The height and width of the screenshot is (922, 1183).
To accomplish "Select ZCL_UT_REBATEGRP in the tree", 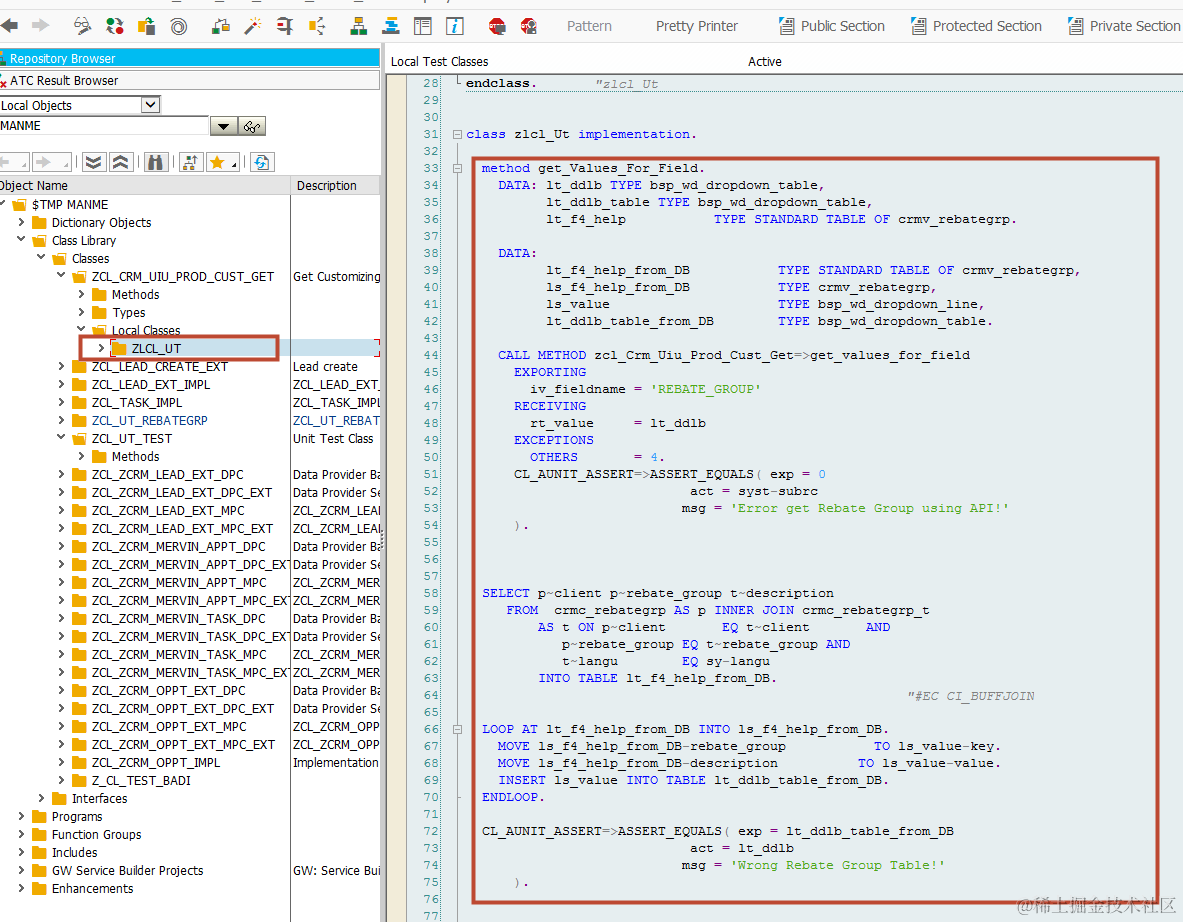I will (x=149, y=420).
